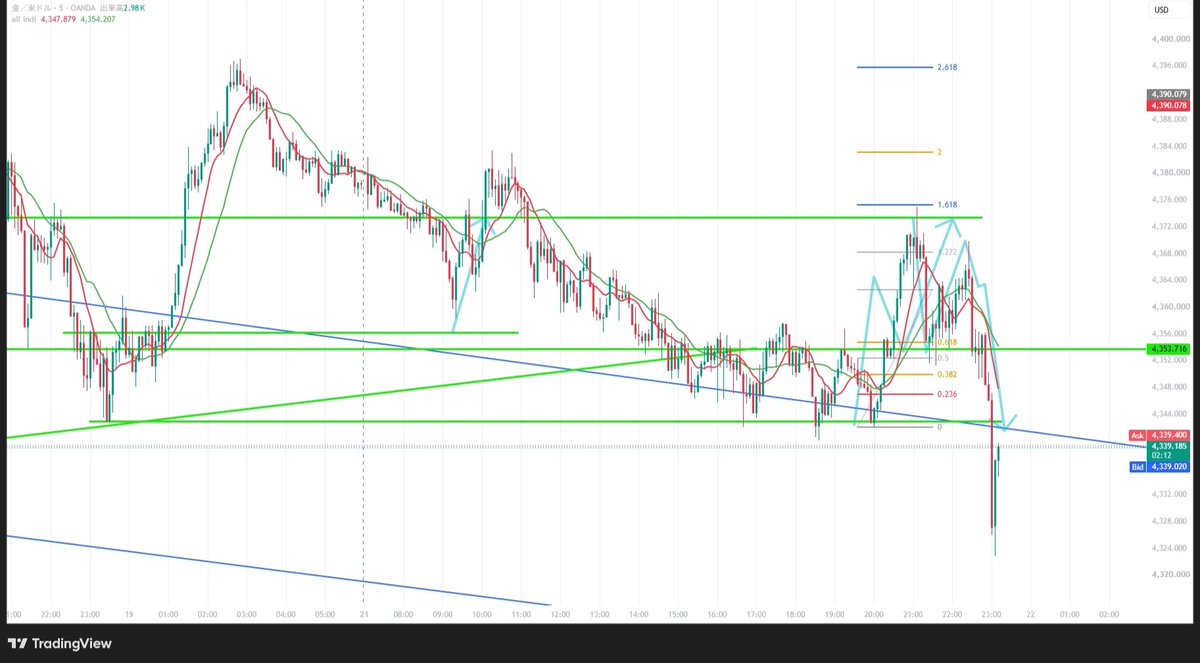Click the 4,384.000 price scale label
The image size is (1200, 663).
[1167, 145]
